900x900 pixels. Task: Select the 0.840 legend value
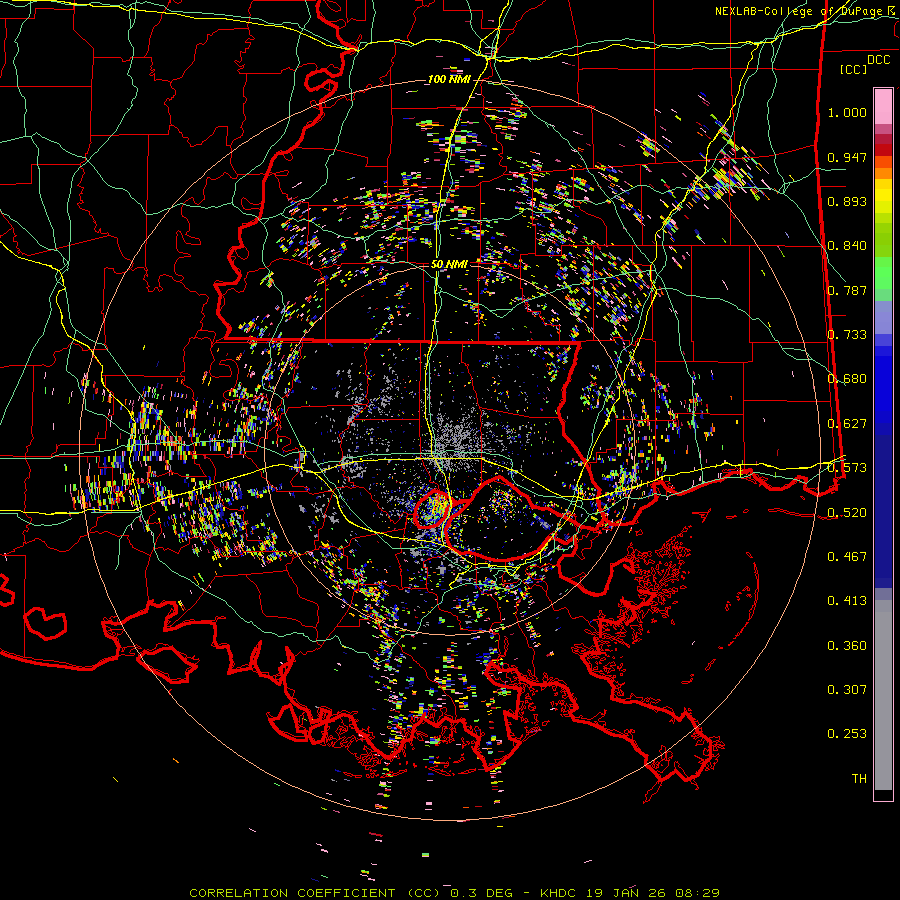847,246
